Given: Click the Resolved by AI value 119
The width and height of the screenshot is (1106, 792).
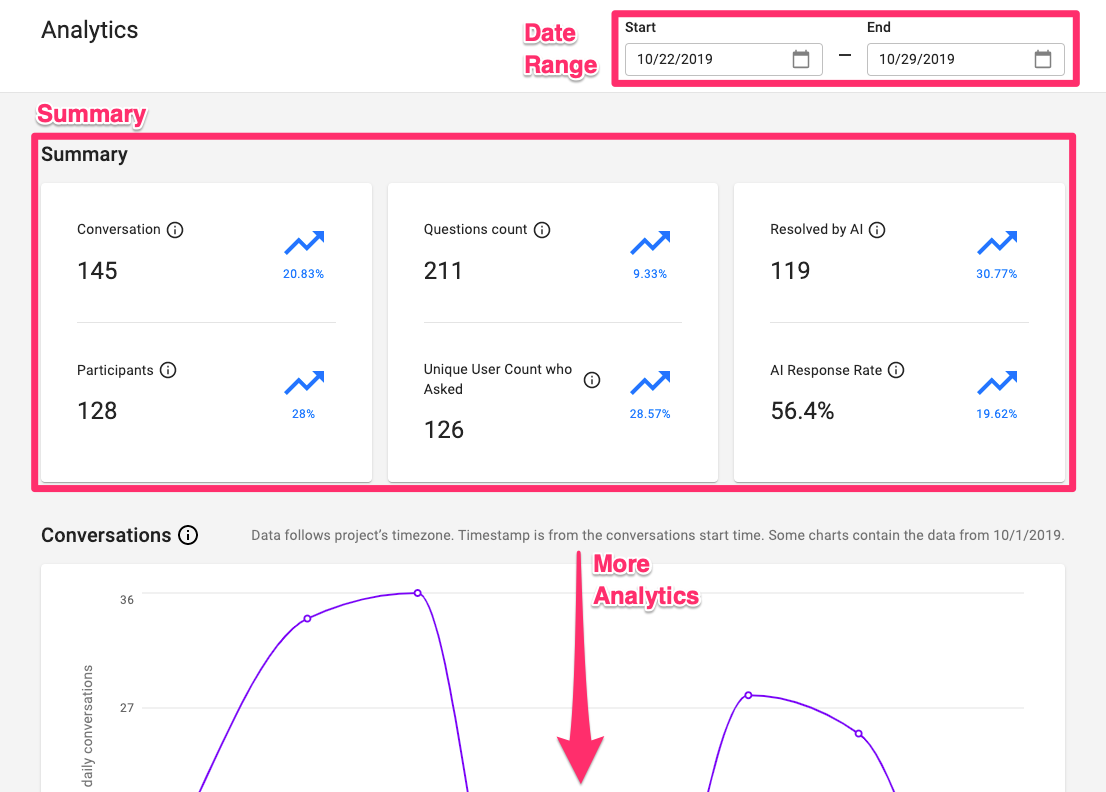Looking at the screenshot, I should point(790,271).
